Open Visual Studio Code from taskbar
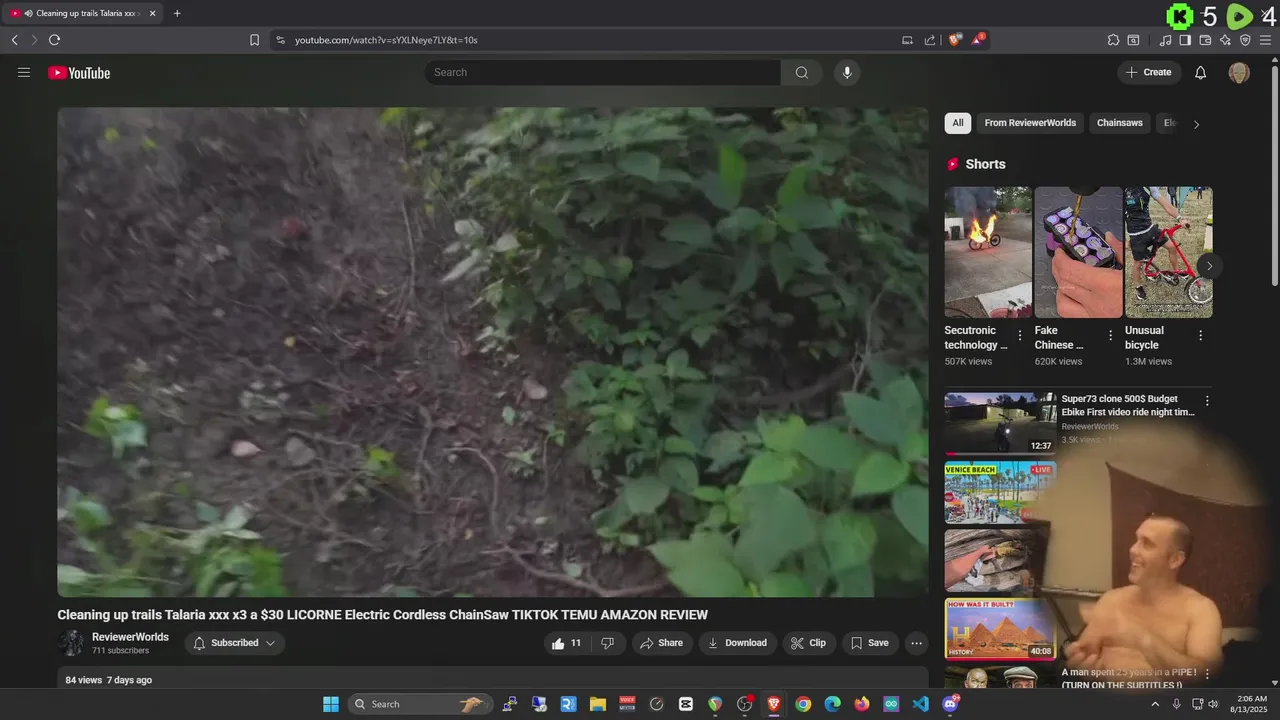The height and width of the screenshot is (720, 1280). (920, 704)
